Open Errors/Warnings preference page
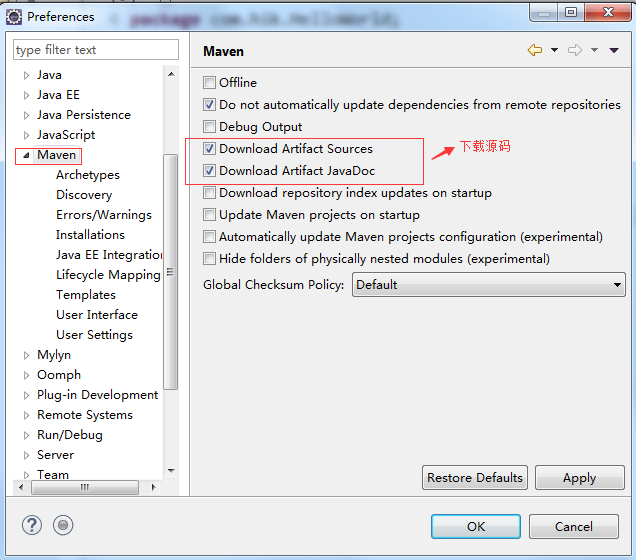 104,215
